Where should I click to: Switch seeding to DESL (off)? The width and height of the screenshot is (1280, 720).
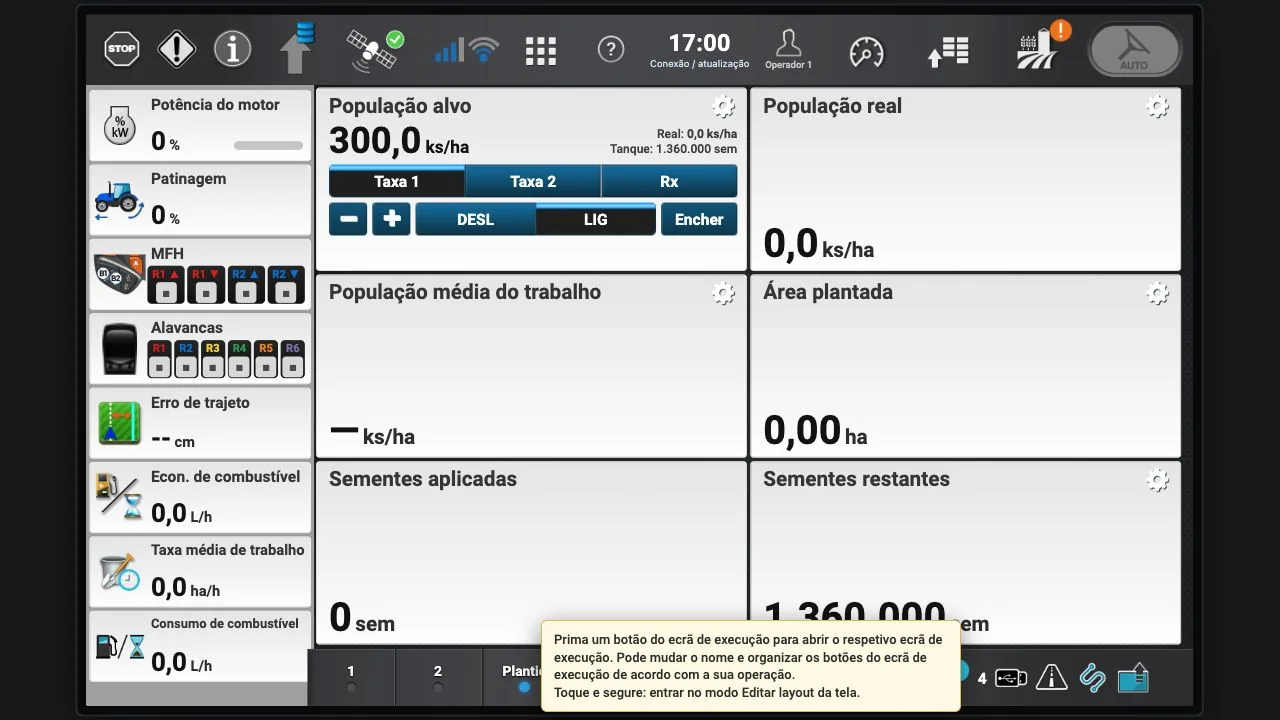(x=475, y=219)
